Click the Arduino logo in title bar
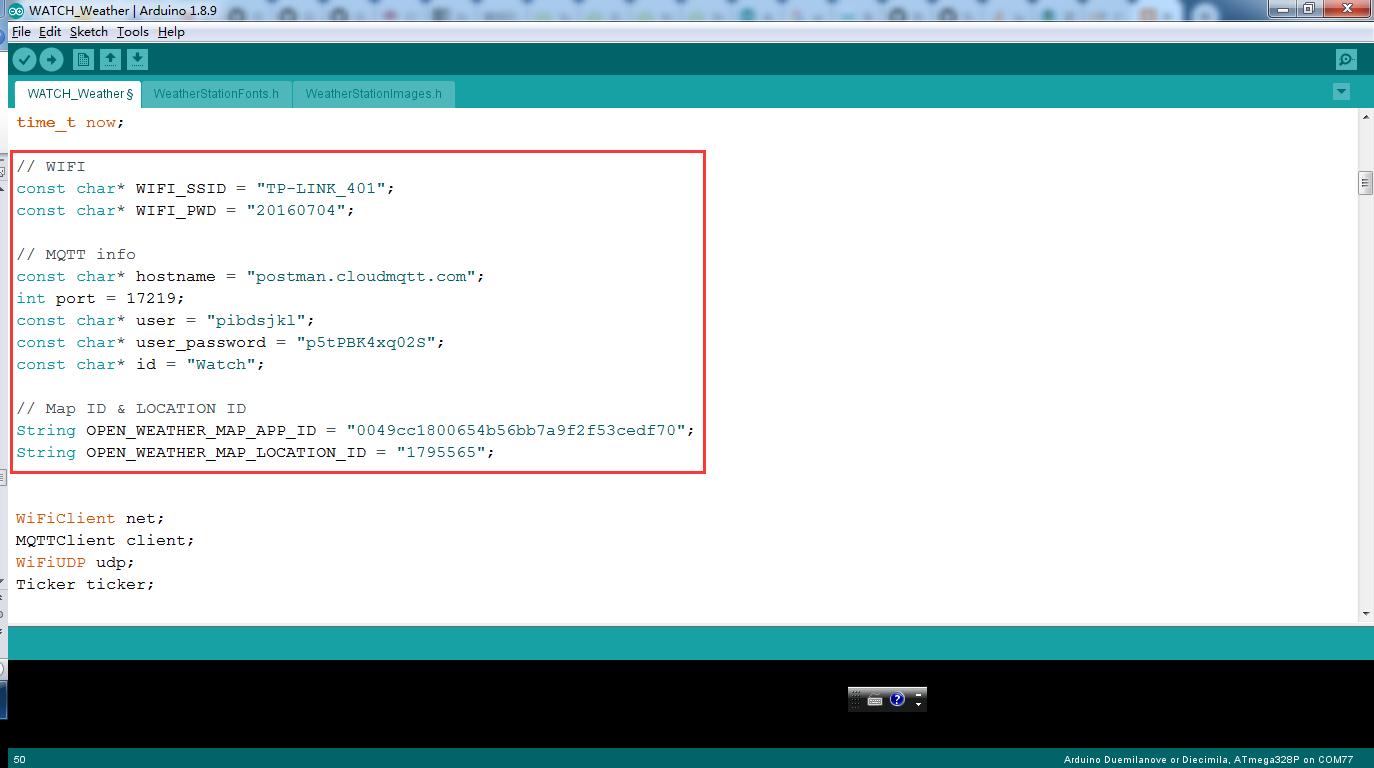The image size is (1374, 768). [x=16, y=10]
